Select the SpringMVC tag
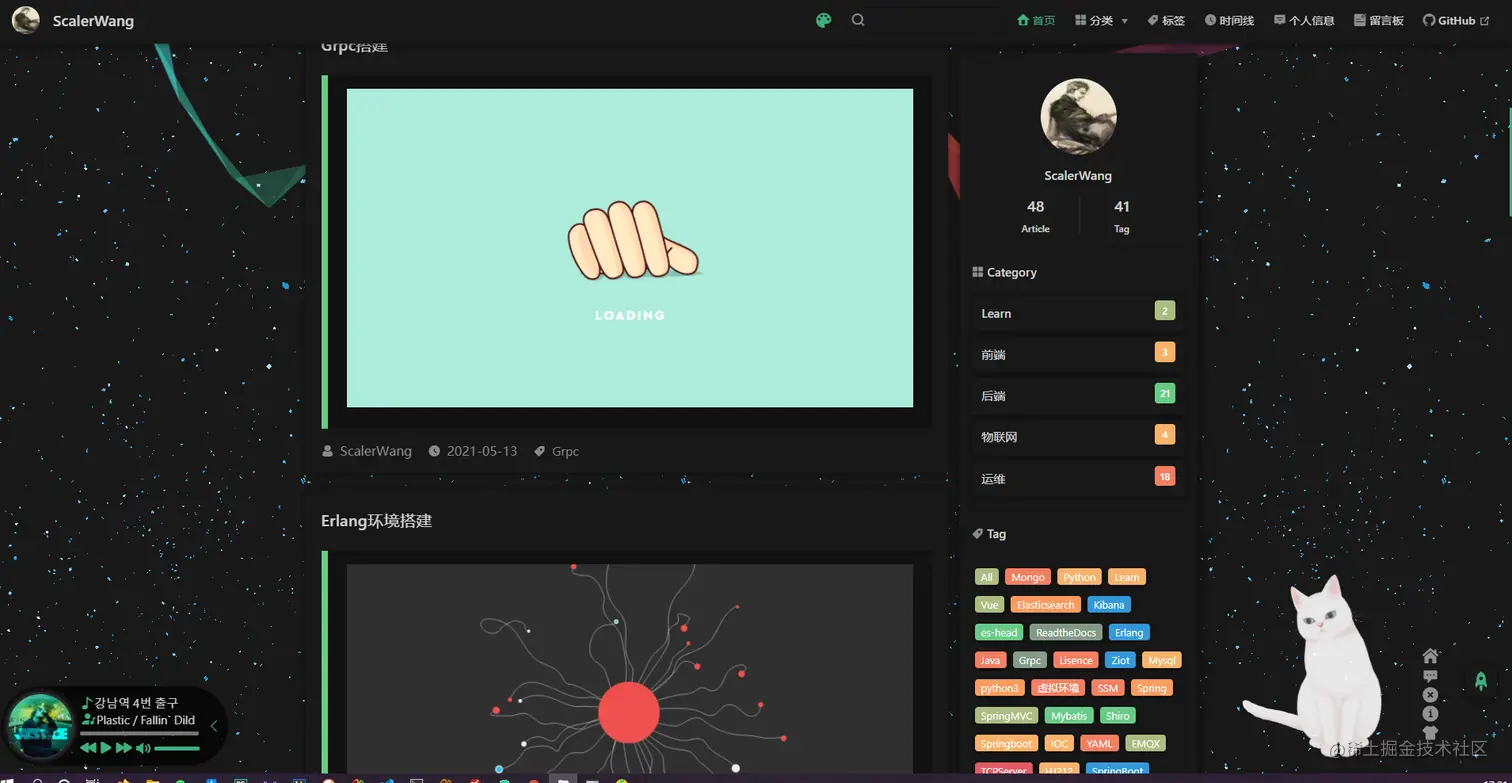The width and height of the screenshot is (1512, 783). [1007, 716]
